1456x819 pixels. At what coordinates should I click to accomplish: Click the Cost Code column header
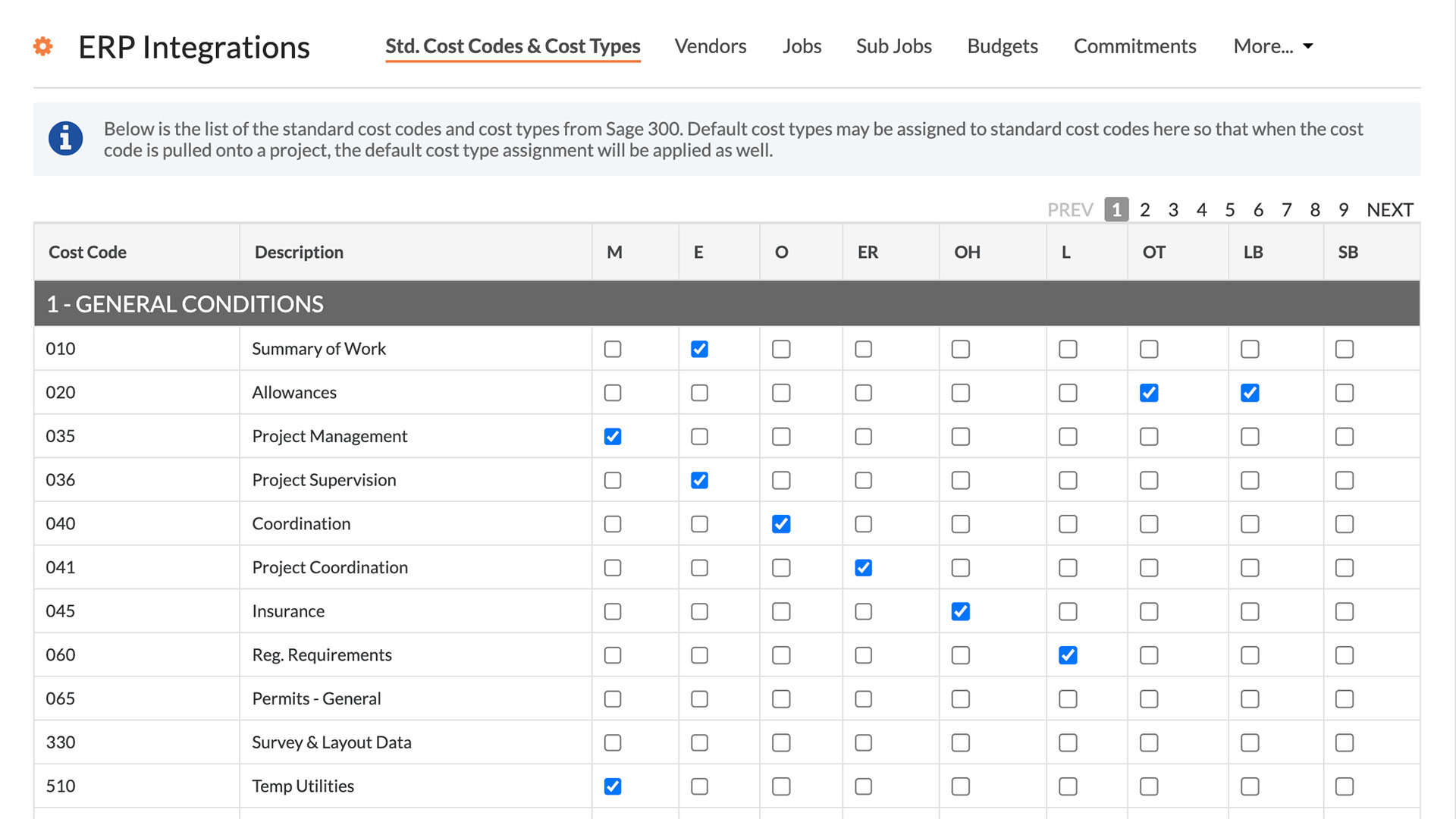tap(87, 252)
